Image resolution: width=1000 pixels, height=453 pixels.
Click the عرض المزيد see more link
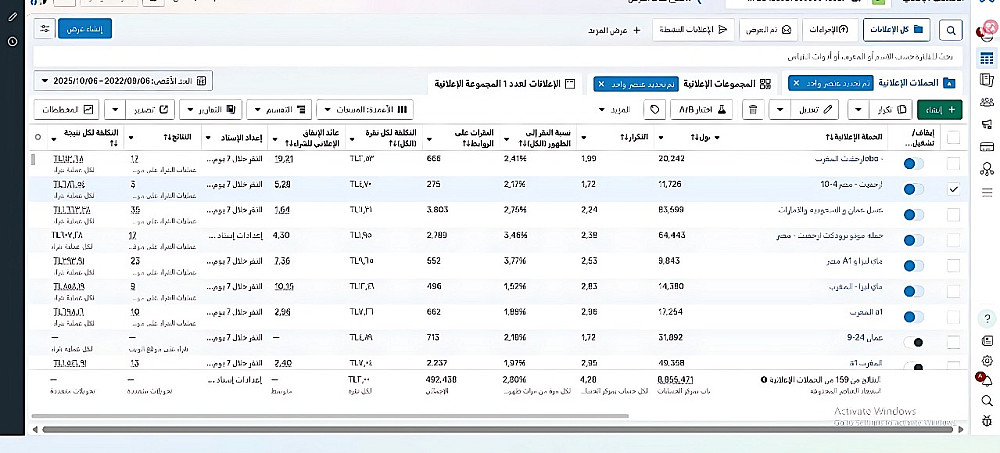[615, 29]
